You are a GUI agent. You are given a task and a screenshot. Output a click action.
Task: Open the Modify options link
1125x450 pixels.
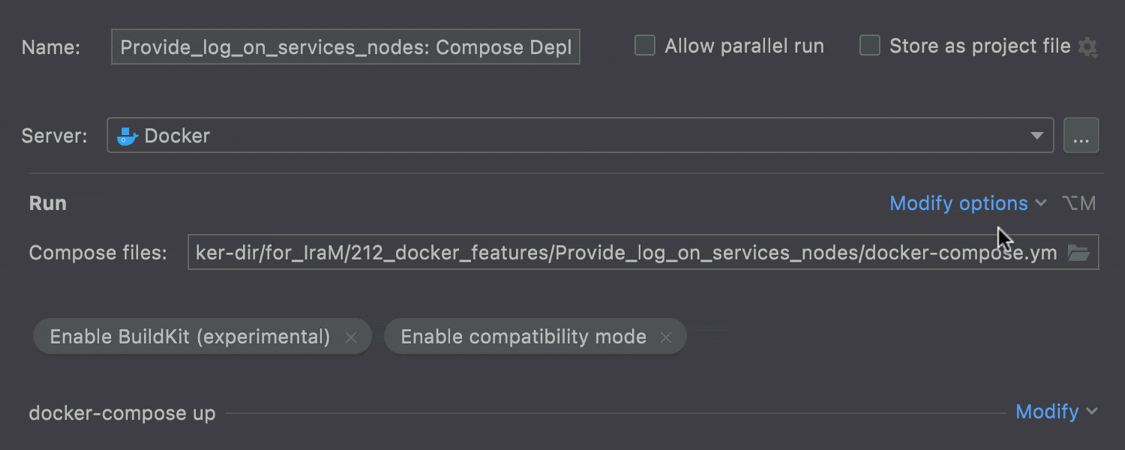[x=959, y=204]
